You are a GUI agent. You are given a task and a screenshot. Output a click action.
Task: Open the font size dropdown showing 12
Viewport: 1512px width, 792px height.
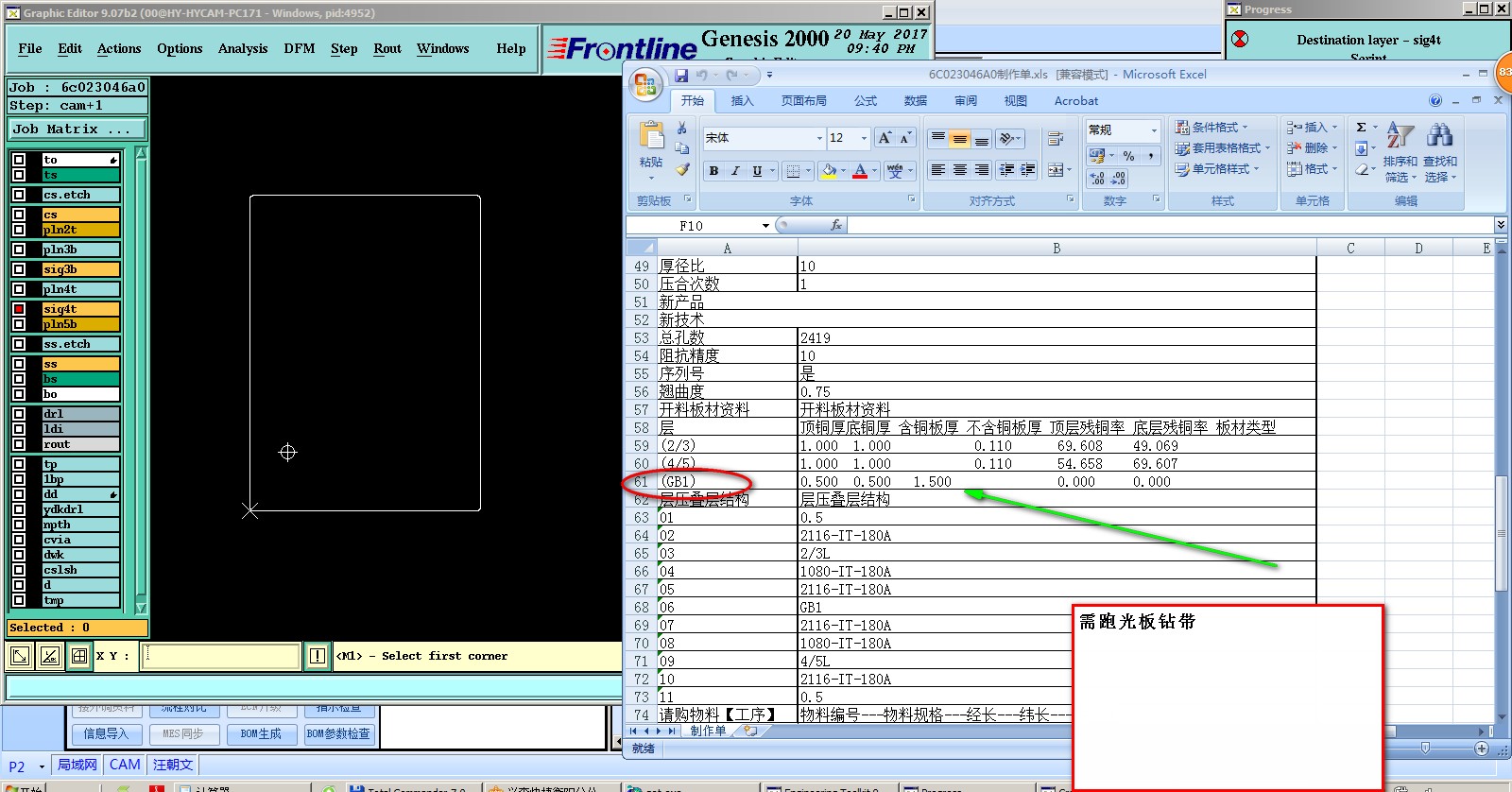[864, 138]
